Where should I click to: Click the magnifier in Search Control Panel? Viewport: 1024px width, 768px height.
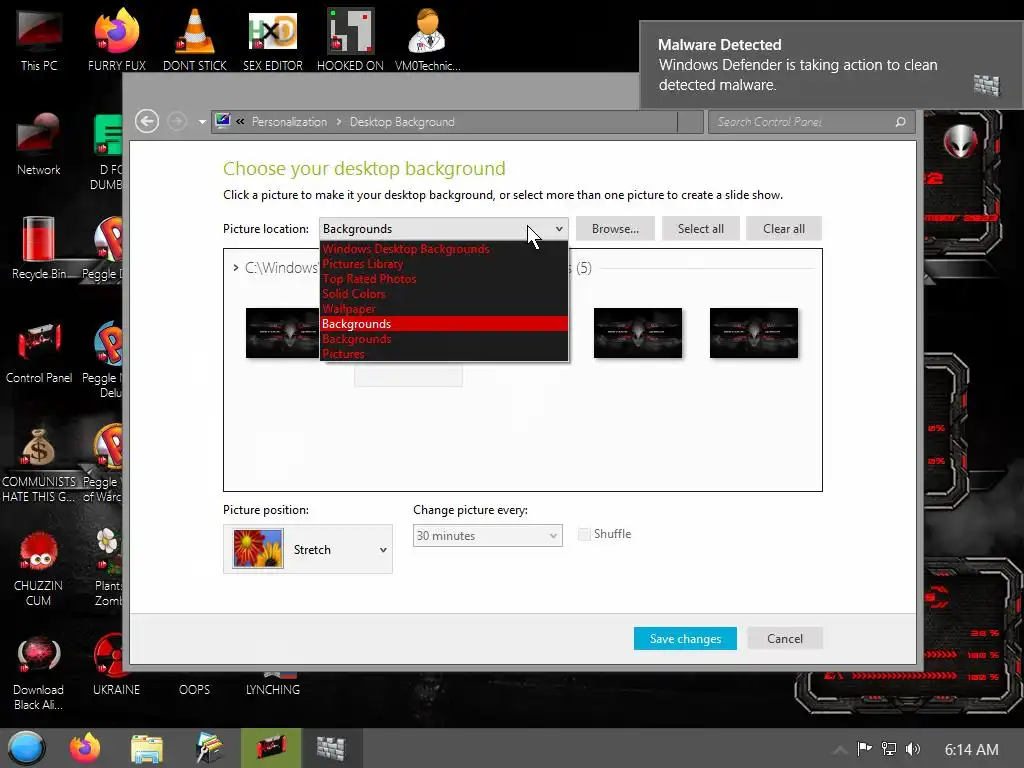(x=901, y=121)
